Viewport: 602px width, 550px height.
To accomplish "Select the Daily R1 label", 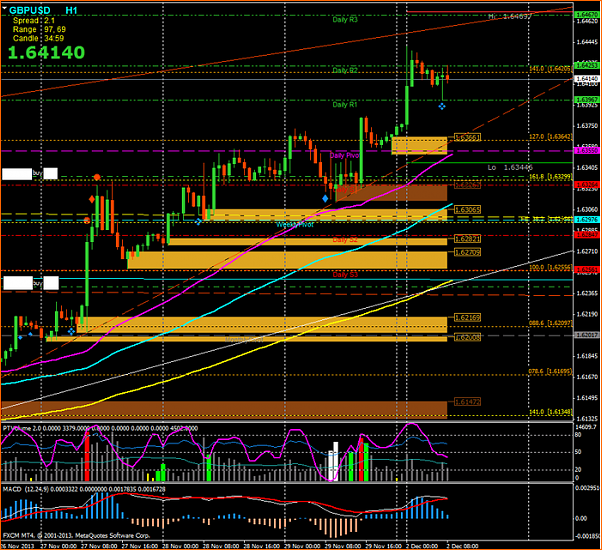I will [x=345, y=104].
